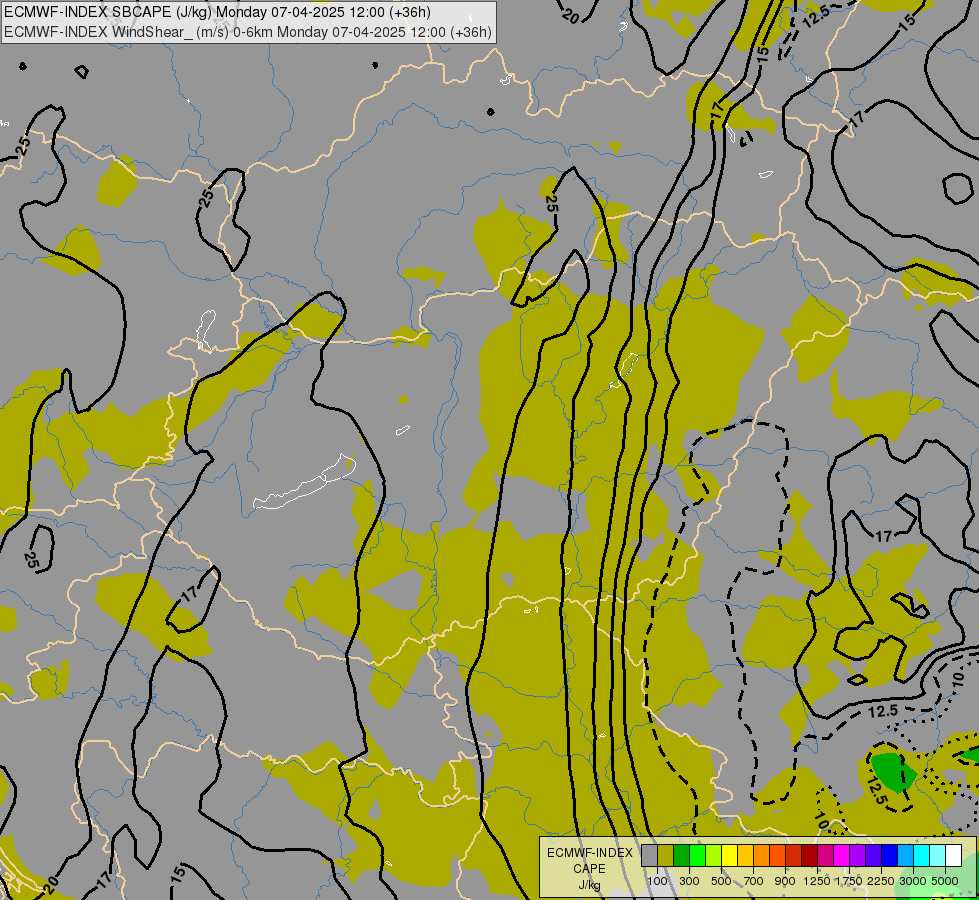Click the orange swatch left of the 700 tick
979x900 pixels.
(762, 856)
